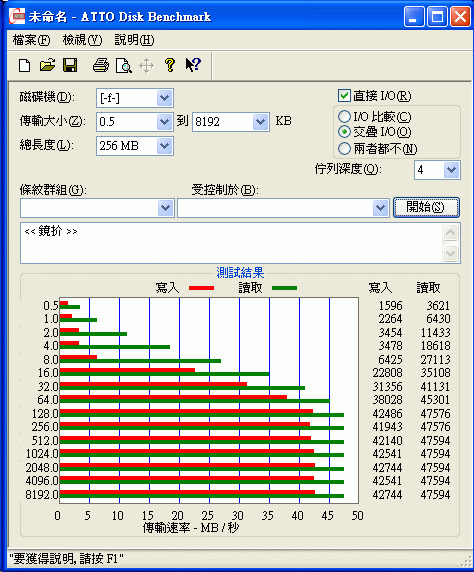The height and width of the screenshot is (572, 474).
Task: Click the description box up scroll arrow
Action: [x=451, y=232]
